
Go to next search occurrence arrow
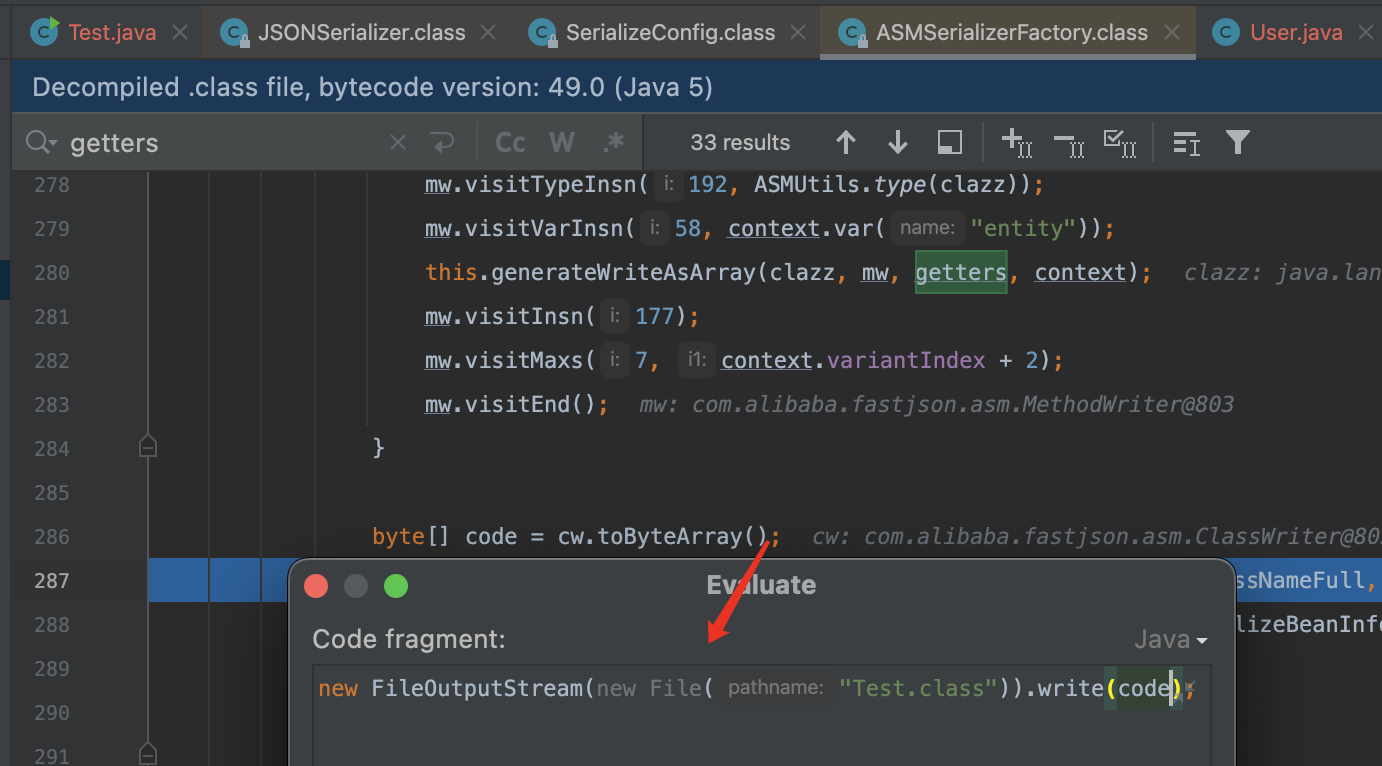pyautogui.click(x=897, y=143)
